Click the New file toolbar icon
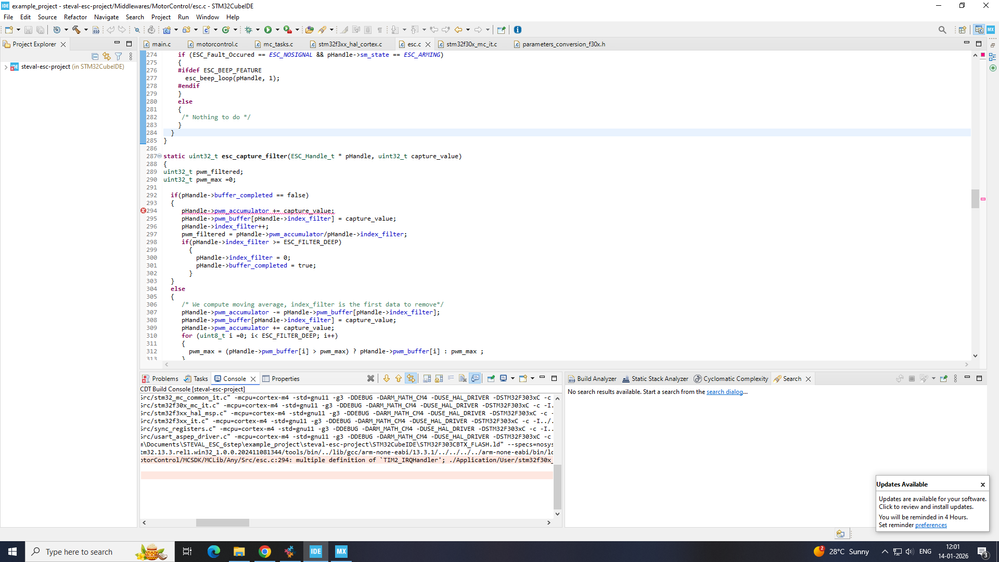Screen dimensions: 999x562 (8, 29)
